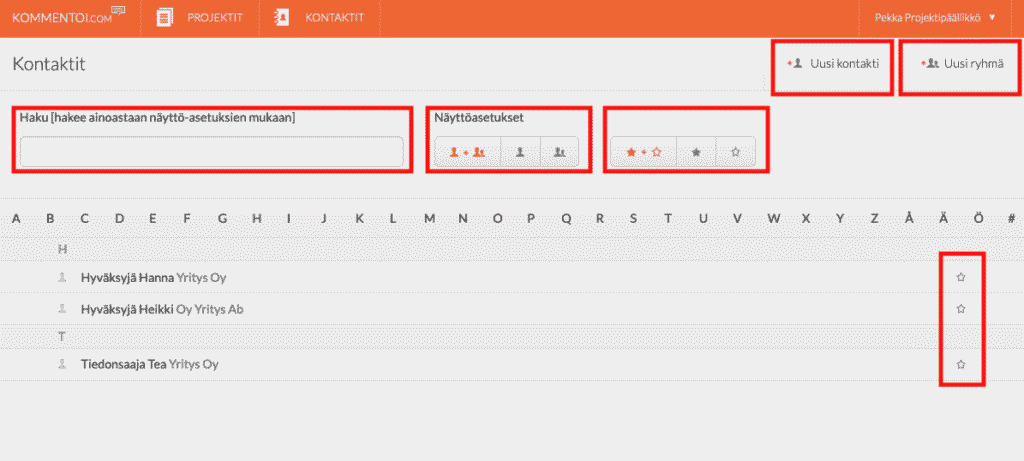Focus the Haku search field
The image size is (1024, 461).
(x=212, y=152)
